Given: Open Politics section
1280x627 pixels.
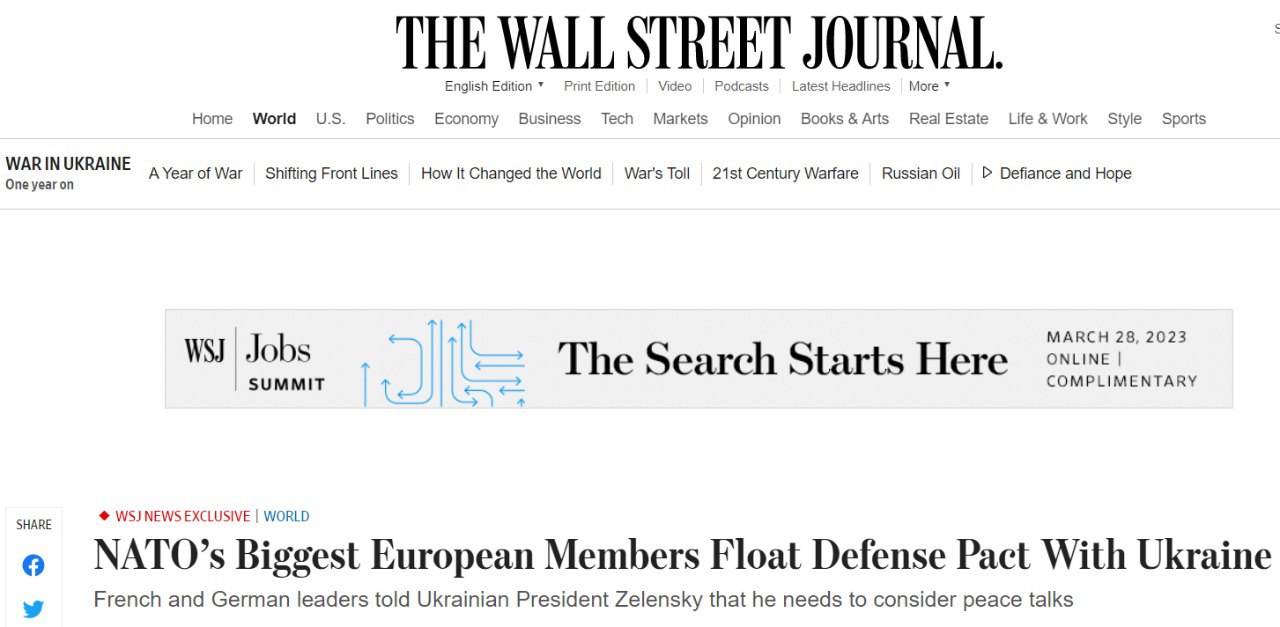Looking at the screenshot, I should click(390, 118).
